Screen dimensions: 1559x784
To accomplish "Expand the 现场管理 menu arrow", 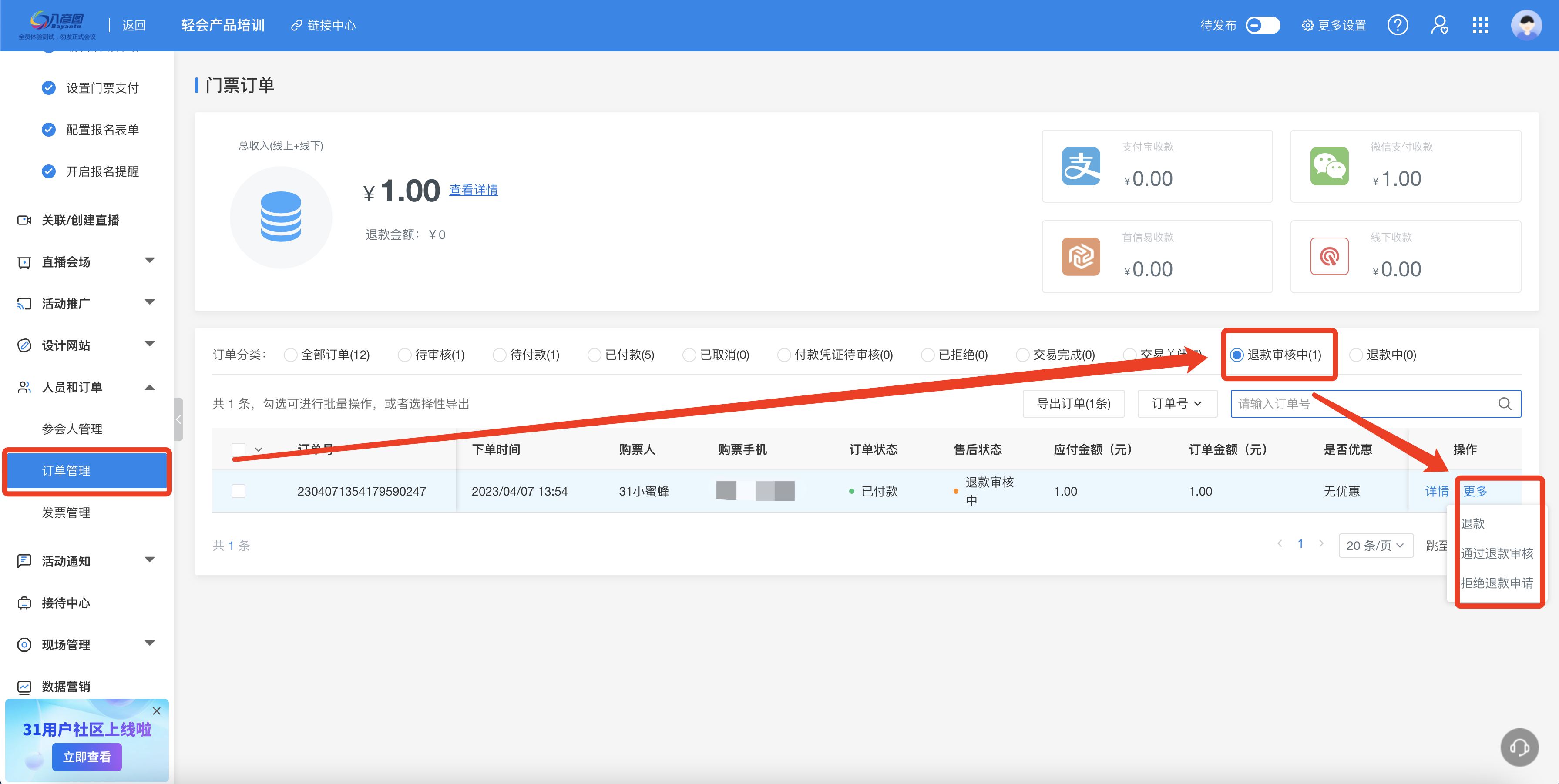I will click(149, 643).
